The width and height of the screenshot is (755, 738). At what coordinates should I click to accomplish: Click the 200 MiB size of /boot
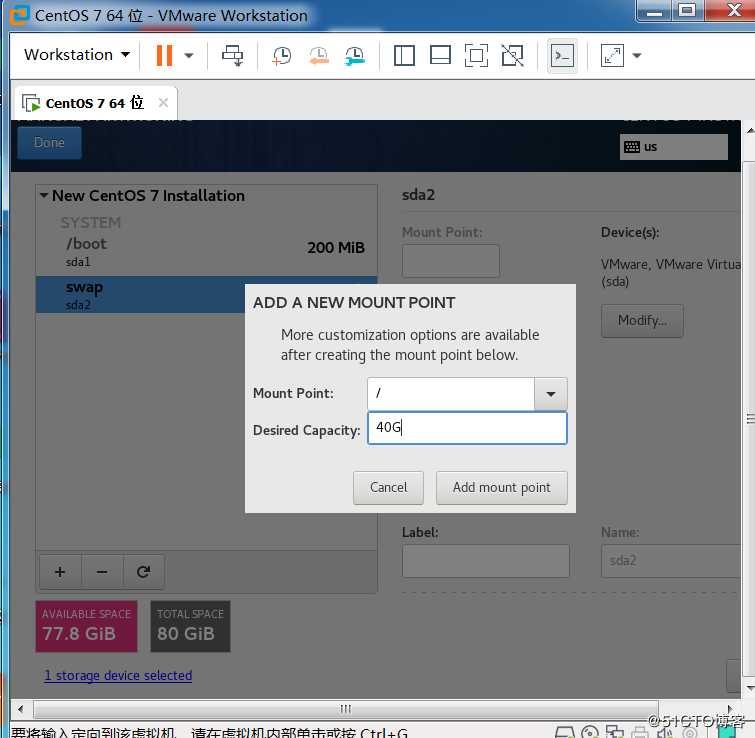(336, 247)
